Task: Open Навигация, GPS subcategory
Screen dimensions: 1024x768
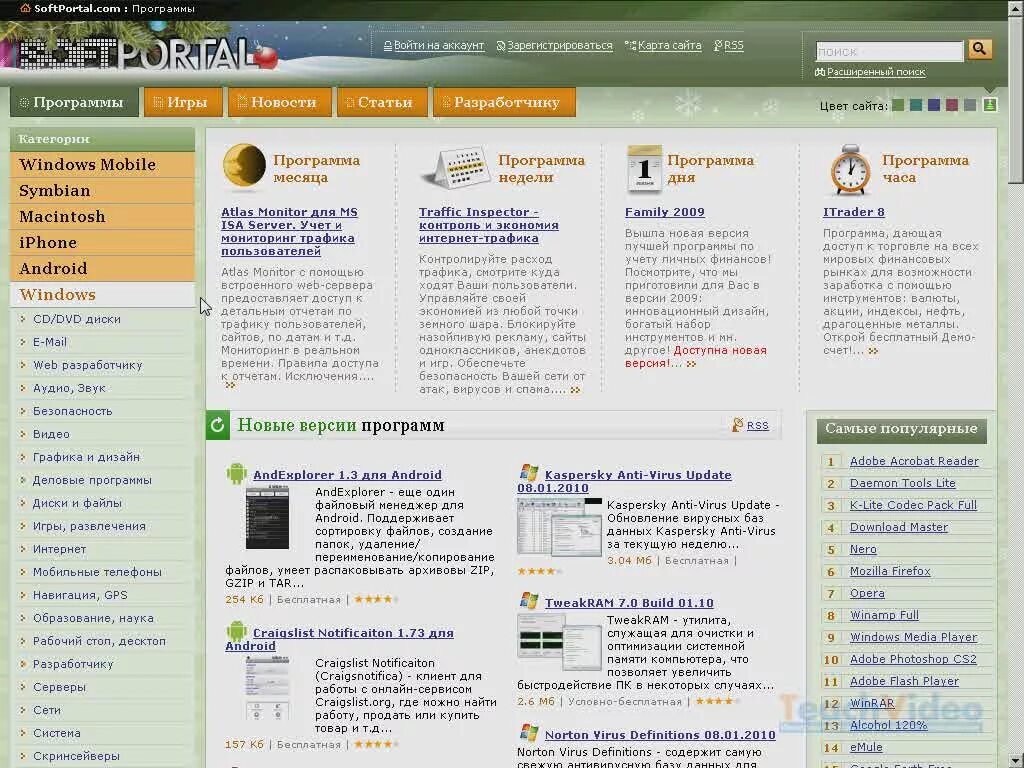Action: pos(80,595)
